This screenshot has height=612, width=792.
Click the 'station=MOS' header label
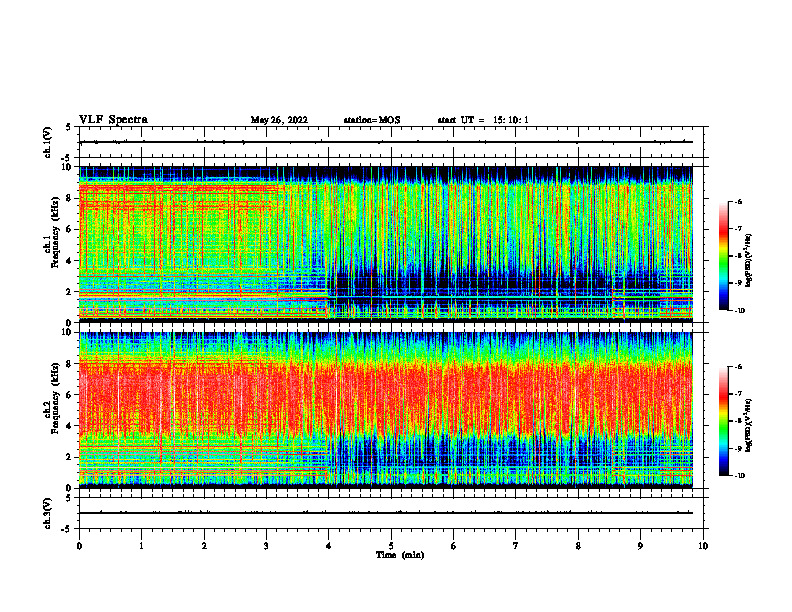click(x=372, y=120)
